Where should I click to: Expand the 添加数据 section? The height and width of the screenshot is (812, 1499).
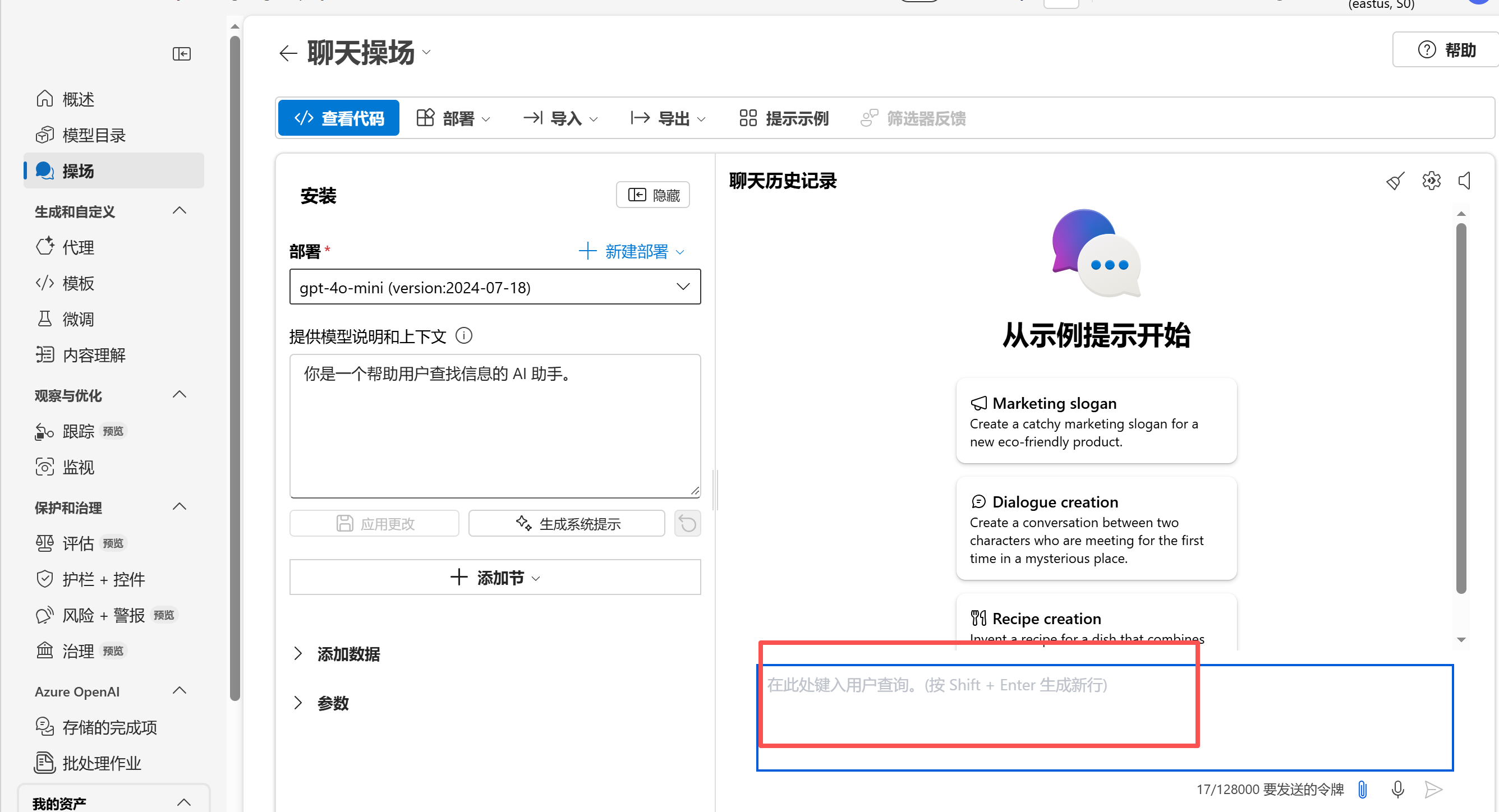(x=348, y=654)
